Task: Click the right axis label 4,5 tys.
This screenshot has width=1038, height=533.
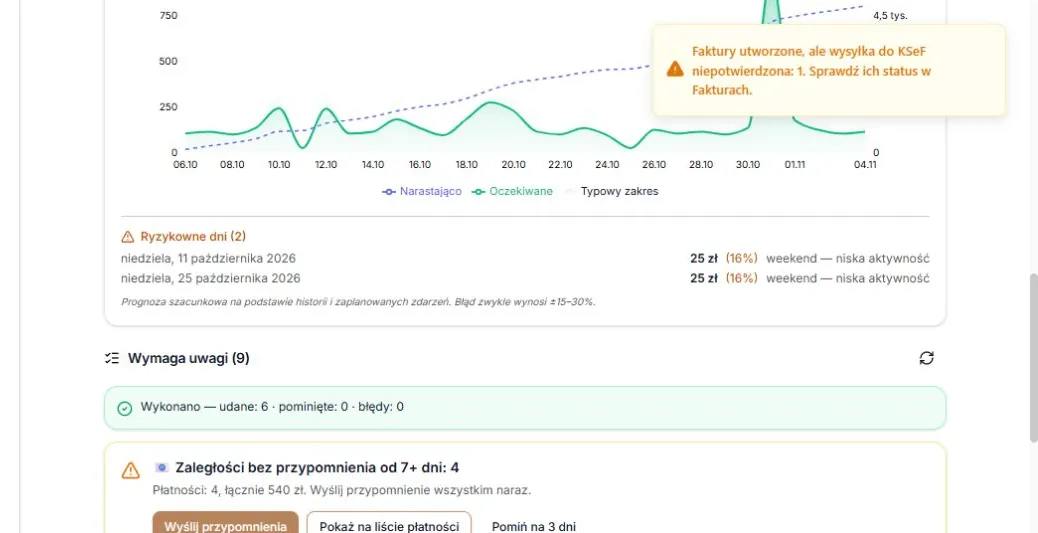Action: tap(890, 15)
